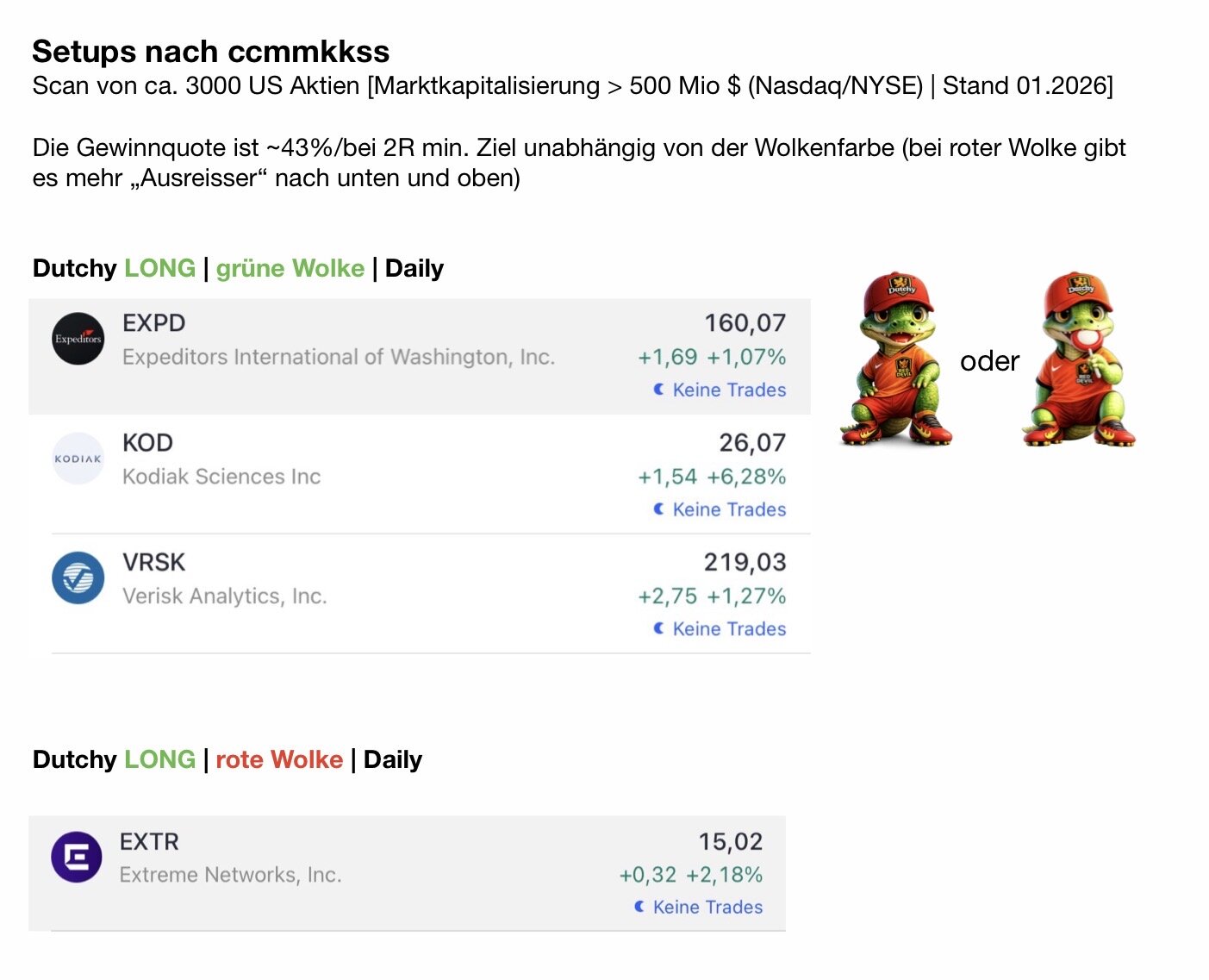Screen dimensions: 1209x980
Task: Click the Expeditors company logo icon
Action: 78,339
